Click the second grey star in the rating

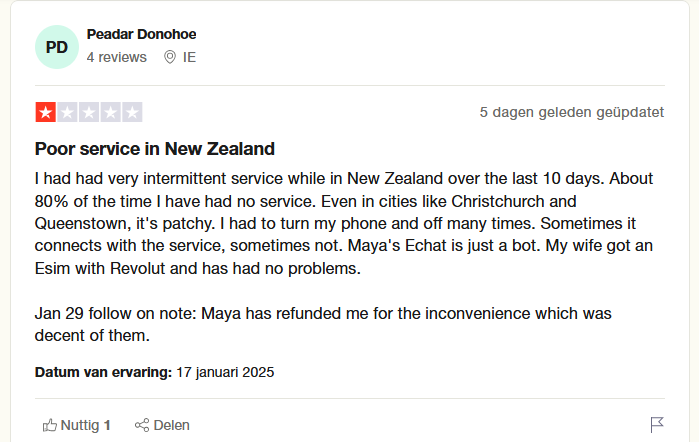click(x=67, y=112)
